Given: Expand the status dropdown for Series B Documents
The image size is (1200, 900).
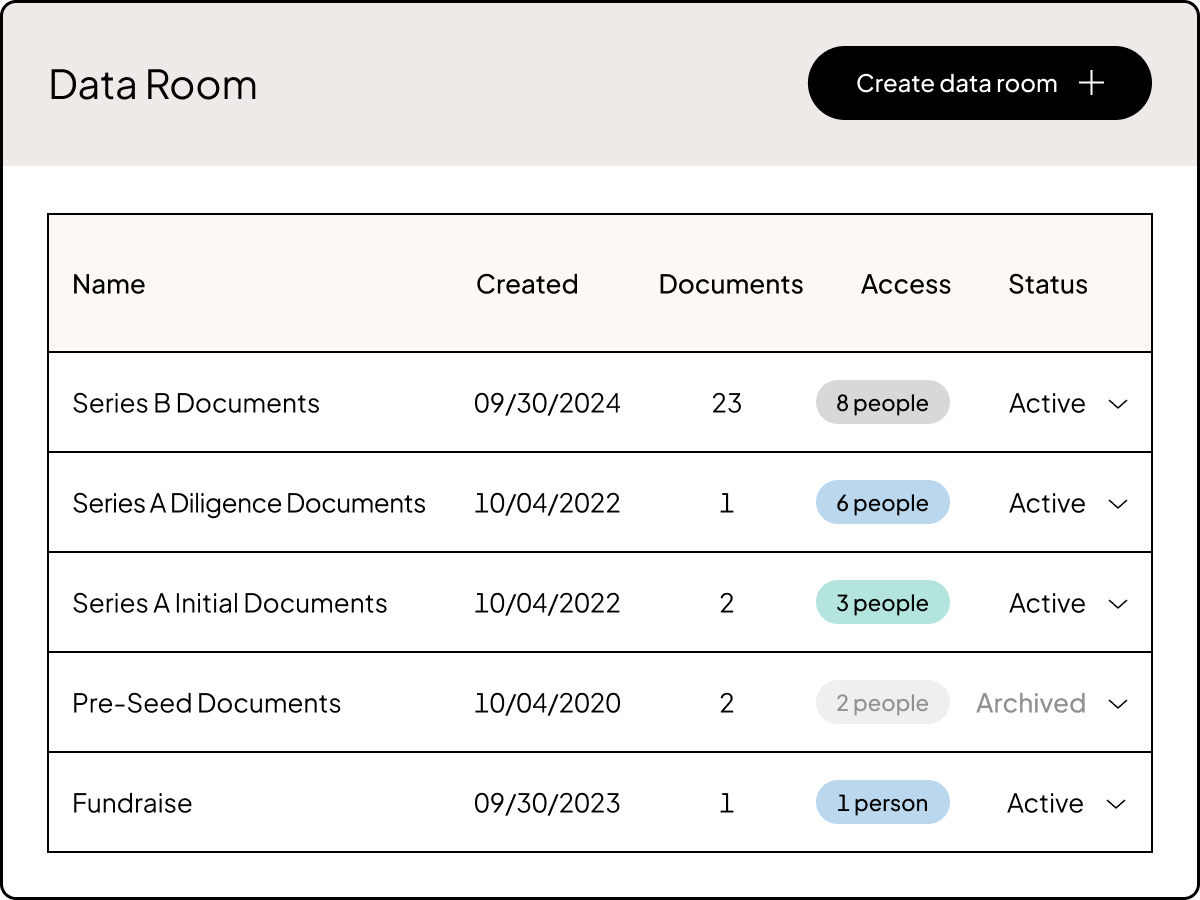Looking at the screenshot, I should [1118, 403].
